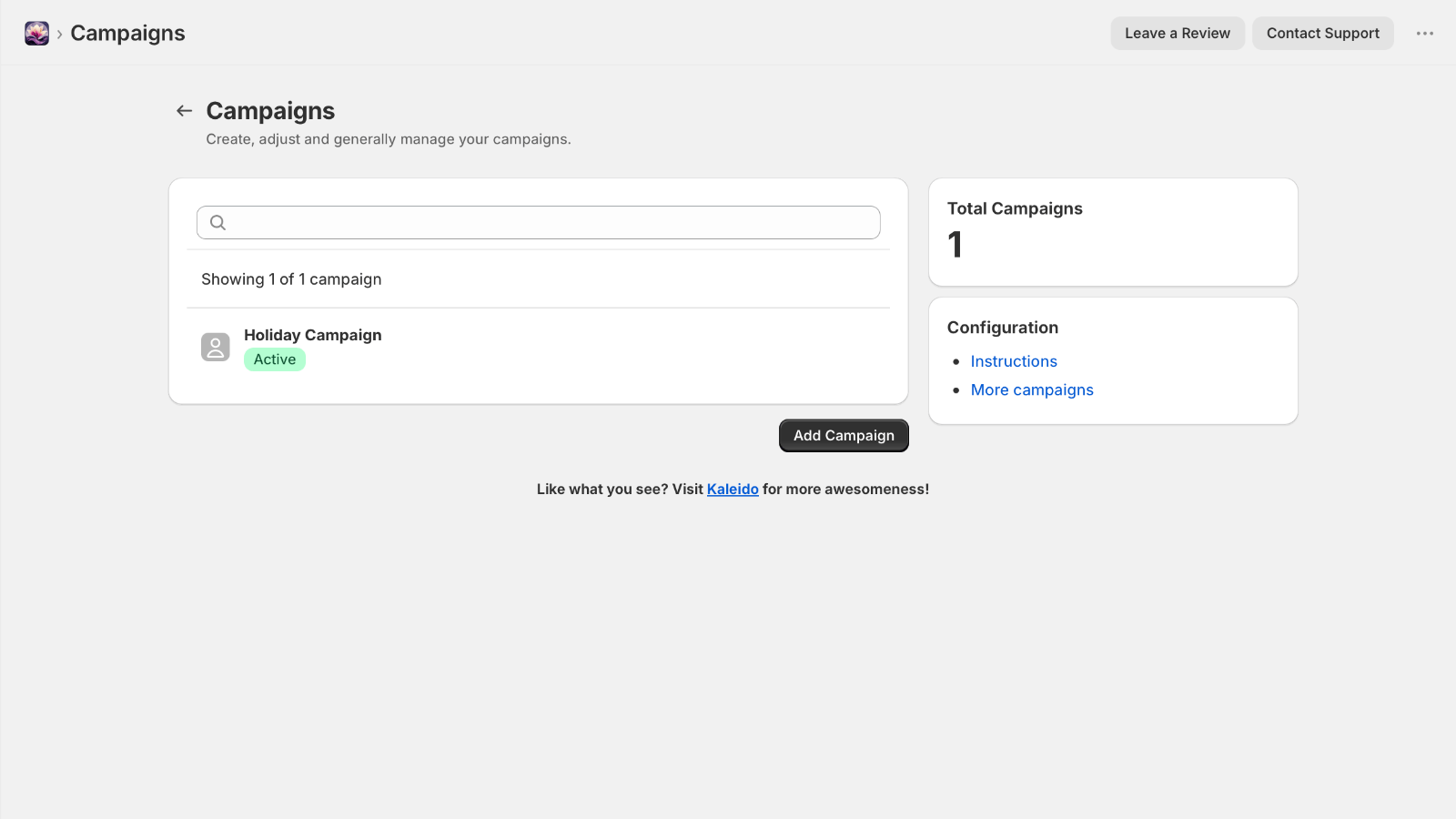1456x819 pixels.
Task: Open the More campaigns link
Action: (1032, 389)
